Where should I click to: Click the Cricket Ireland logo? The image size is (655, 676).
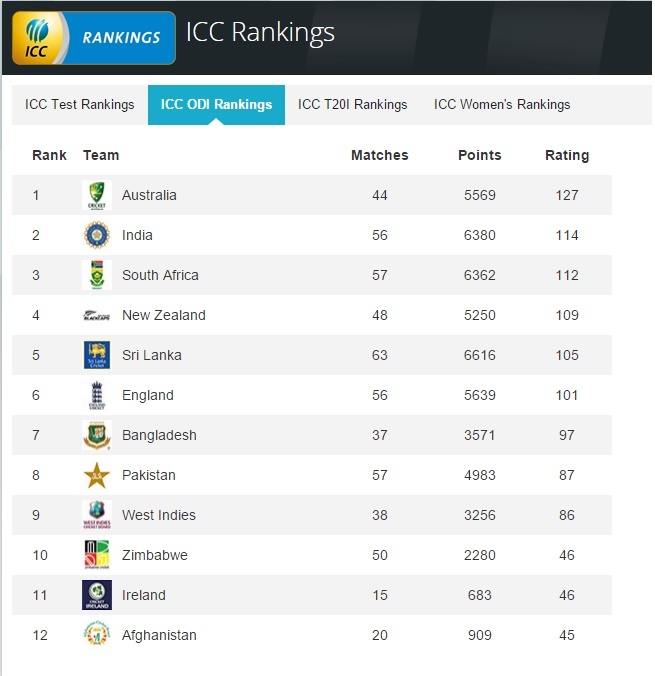click(x=97, y=595)
